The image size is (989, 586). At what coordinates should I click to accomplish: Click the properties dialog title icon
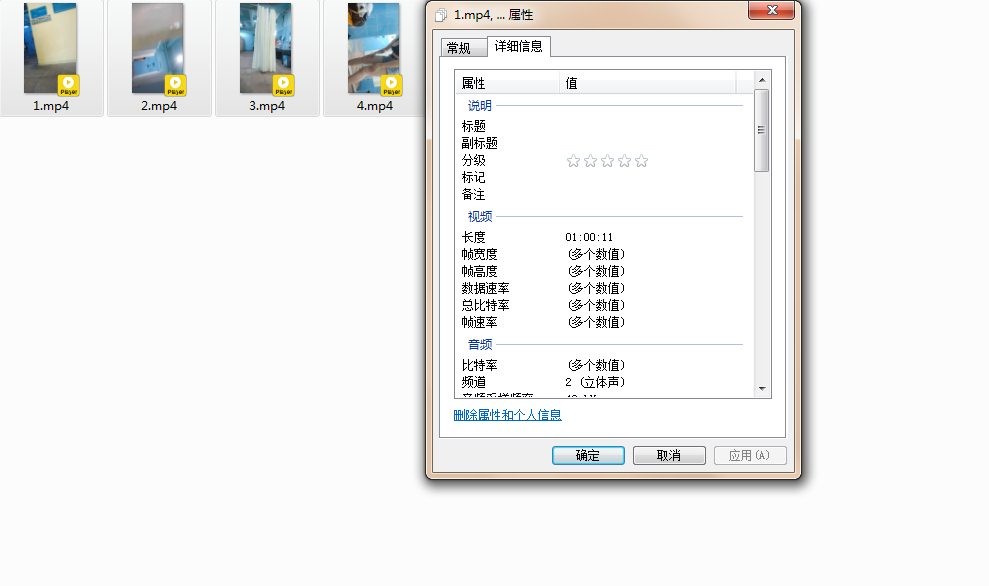click(441, 15)
